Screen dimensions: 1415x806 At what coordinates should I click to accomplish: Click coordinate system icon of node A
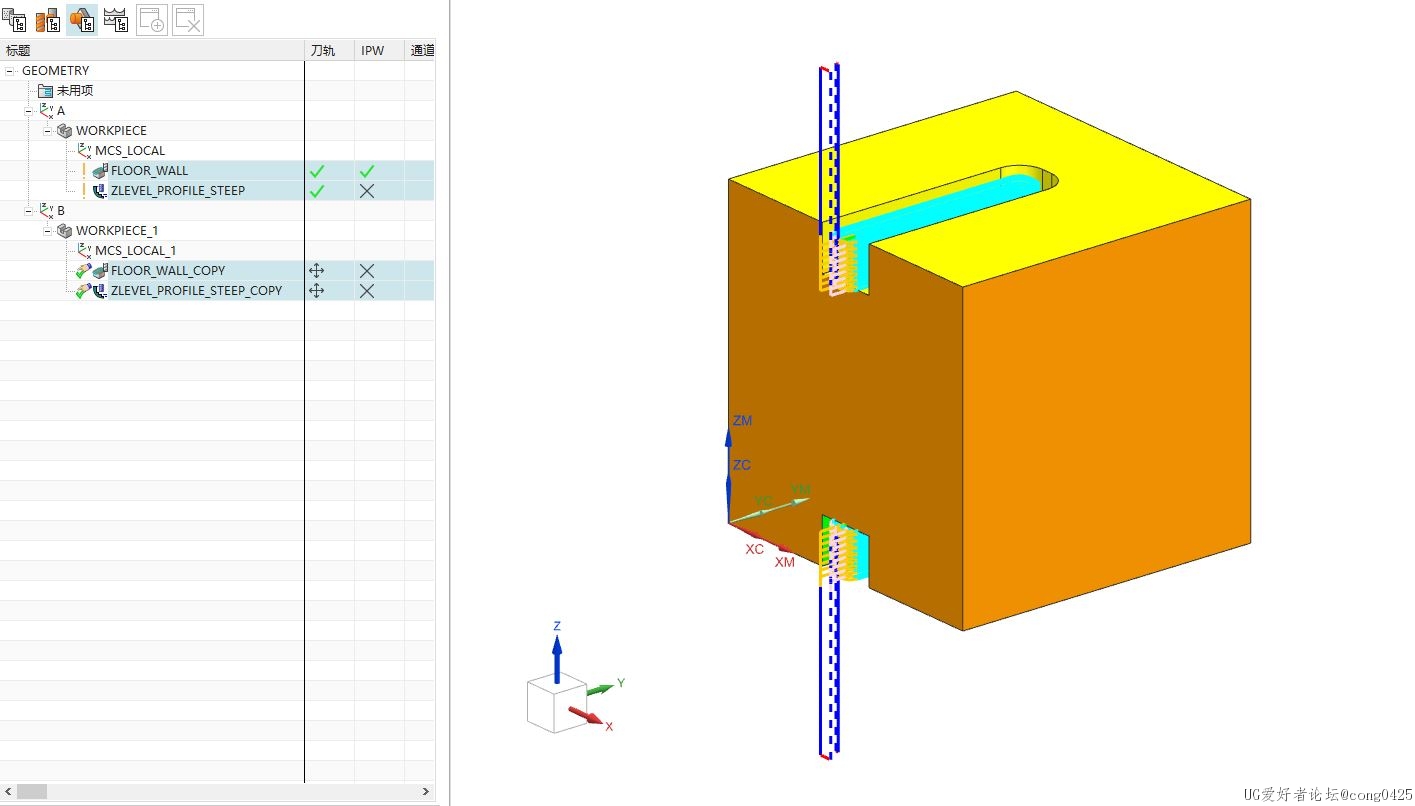[x=46, y=111]
